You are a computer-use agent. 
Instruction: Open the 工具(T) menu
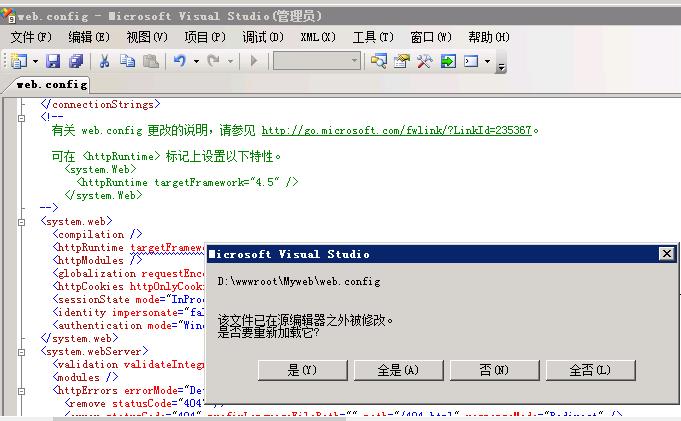373,37
